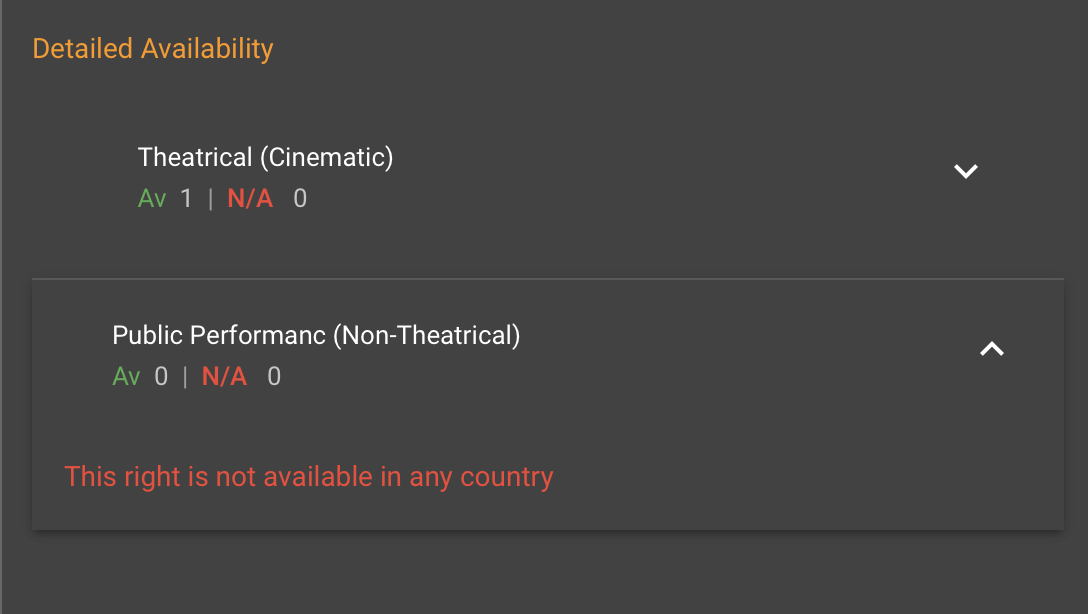
Task: Click N/A count 0 under Theatrical
Action: coord(300,199)
